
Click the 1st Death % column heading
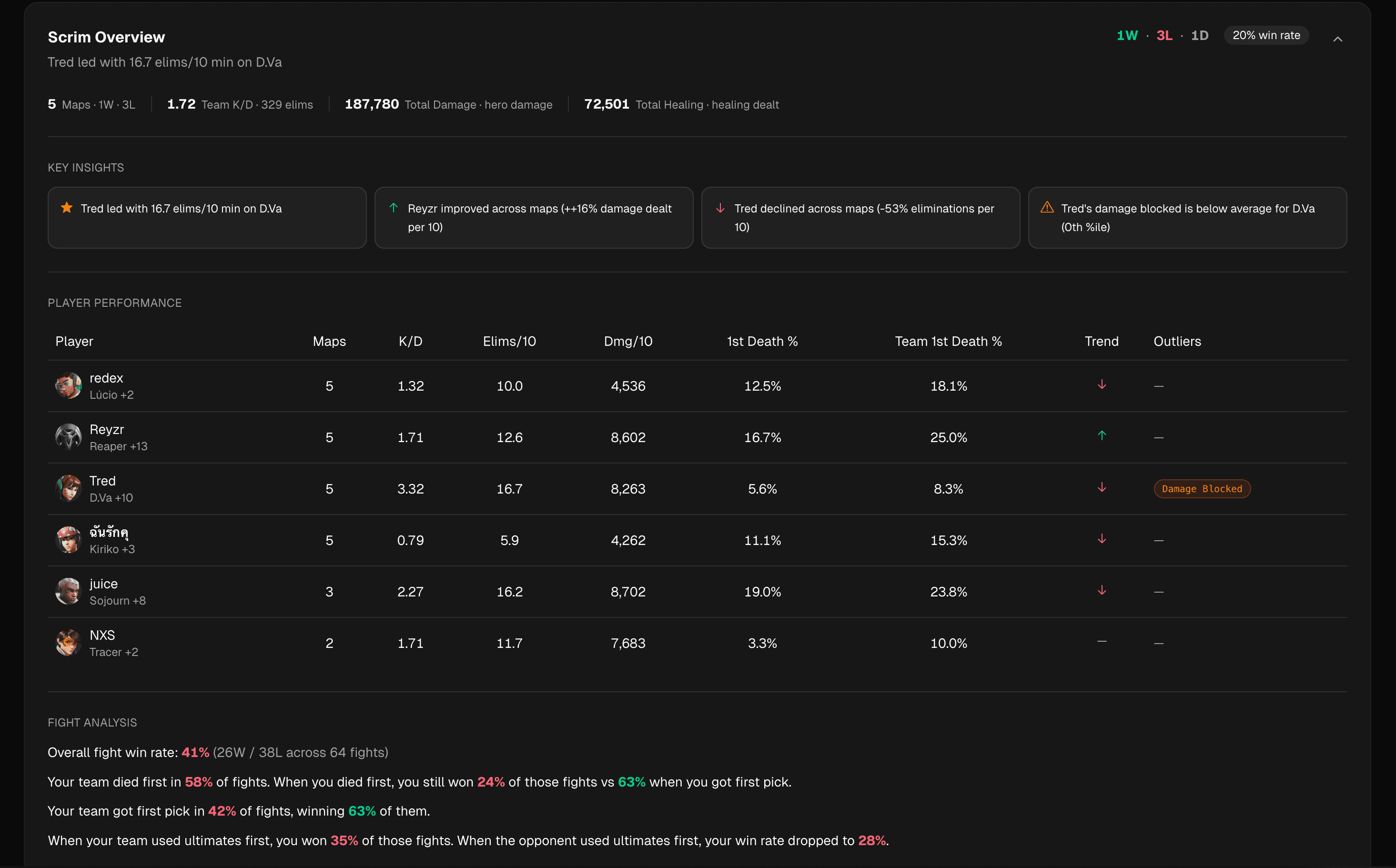point(762,341)
